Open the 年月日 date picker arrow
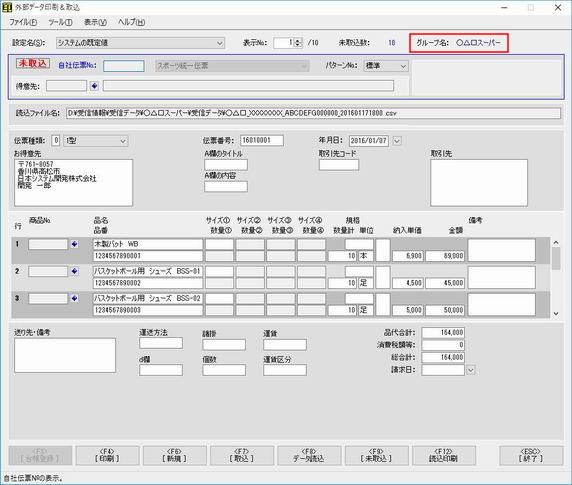572x485 pixels. point(397,141)
